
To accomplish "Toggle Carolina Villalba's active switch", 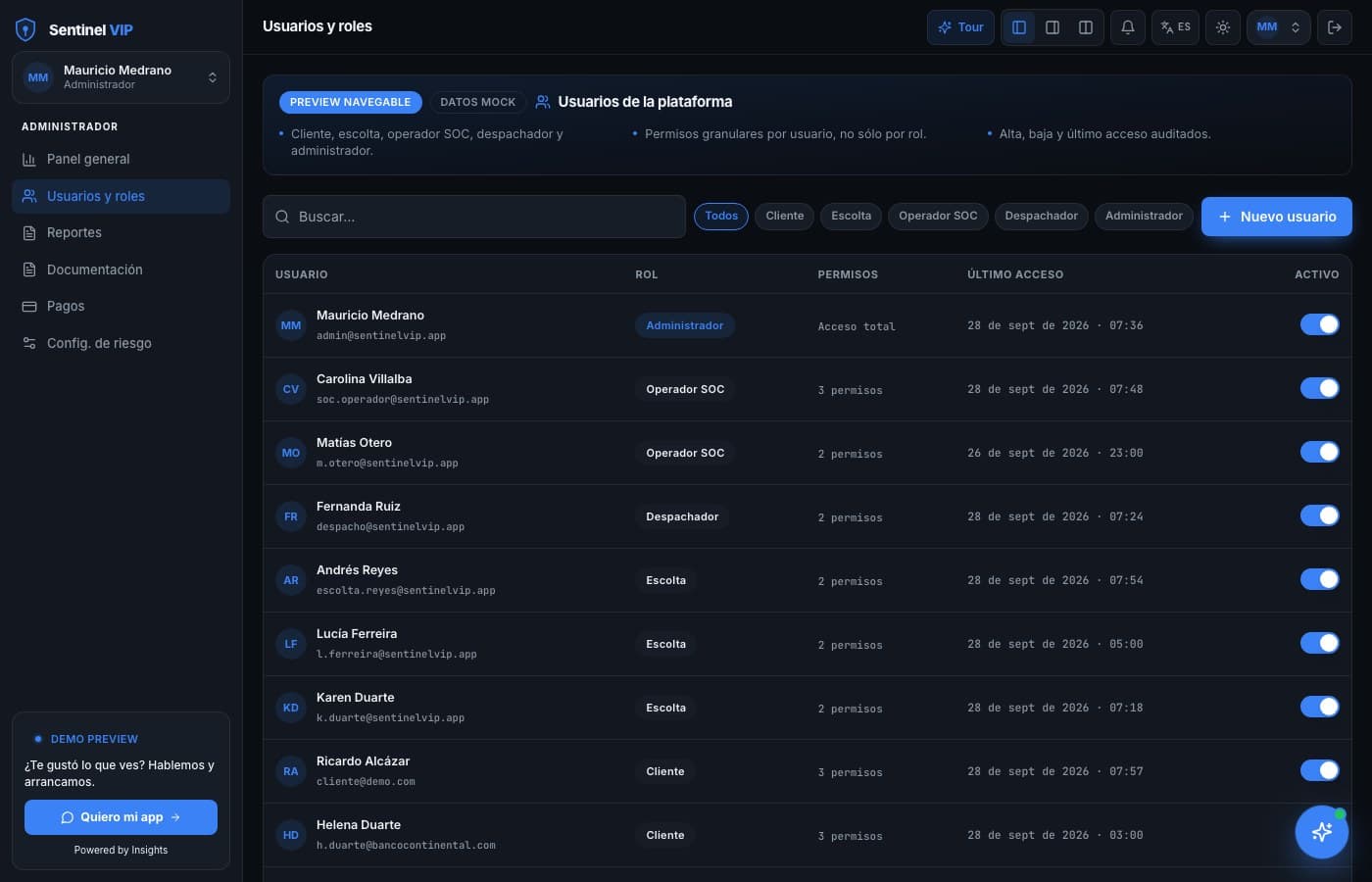I will click(1320, 388).
